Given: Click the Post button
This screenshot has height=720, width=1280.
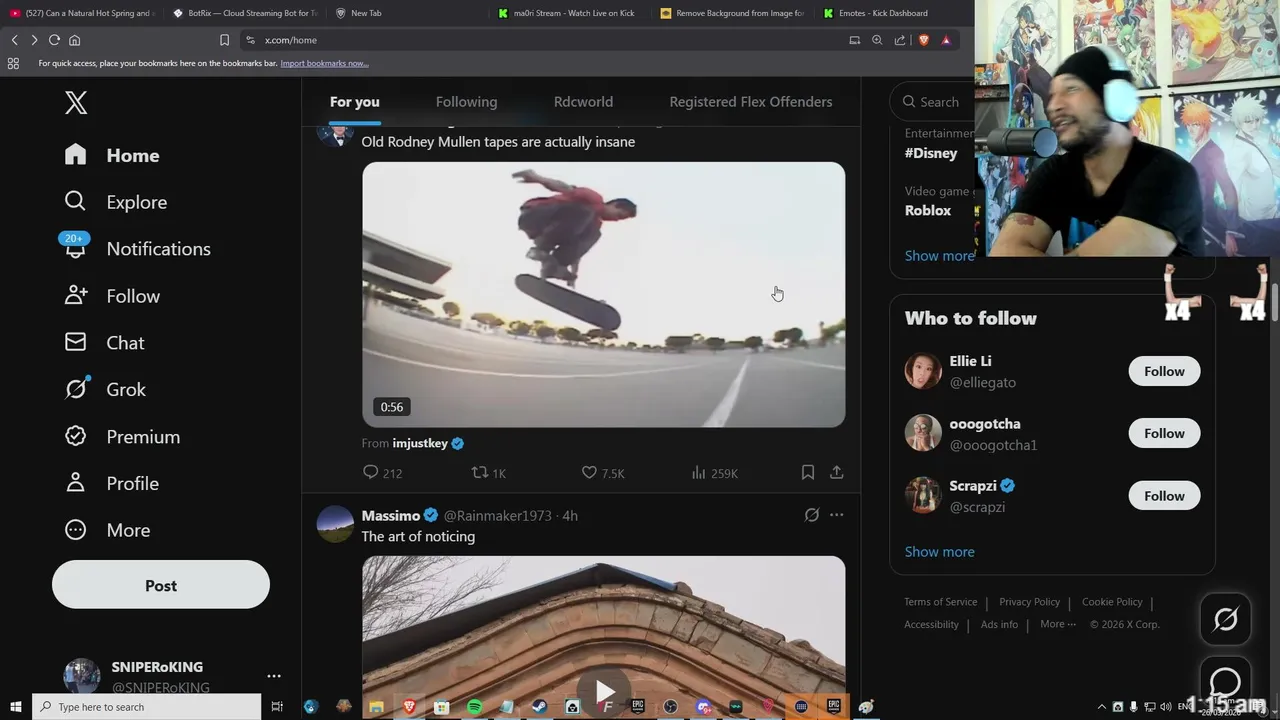Looking at the screenshot, I should 161,585.
